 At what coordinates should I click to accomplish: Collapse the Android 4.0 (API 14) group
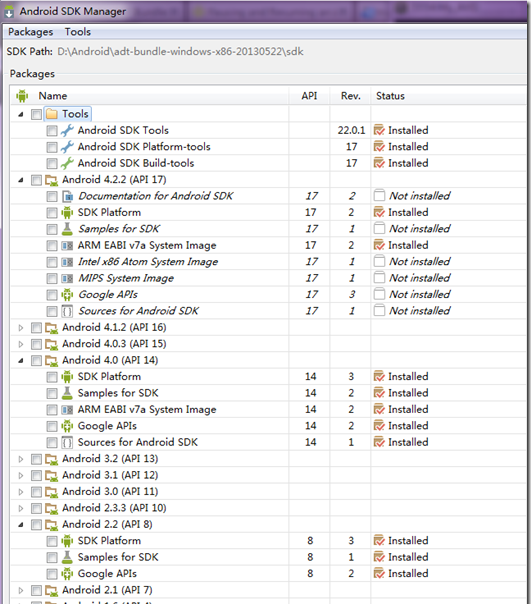(x=21, y=361)
